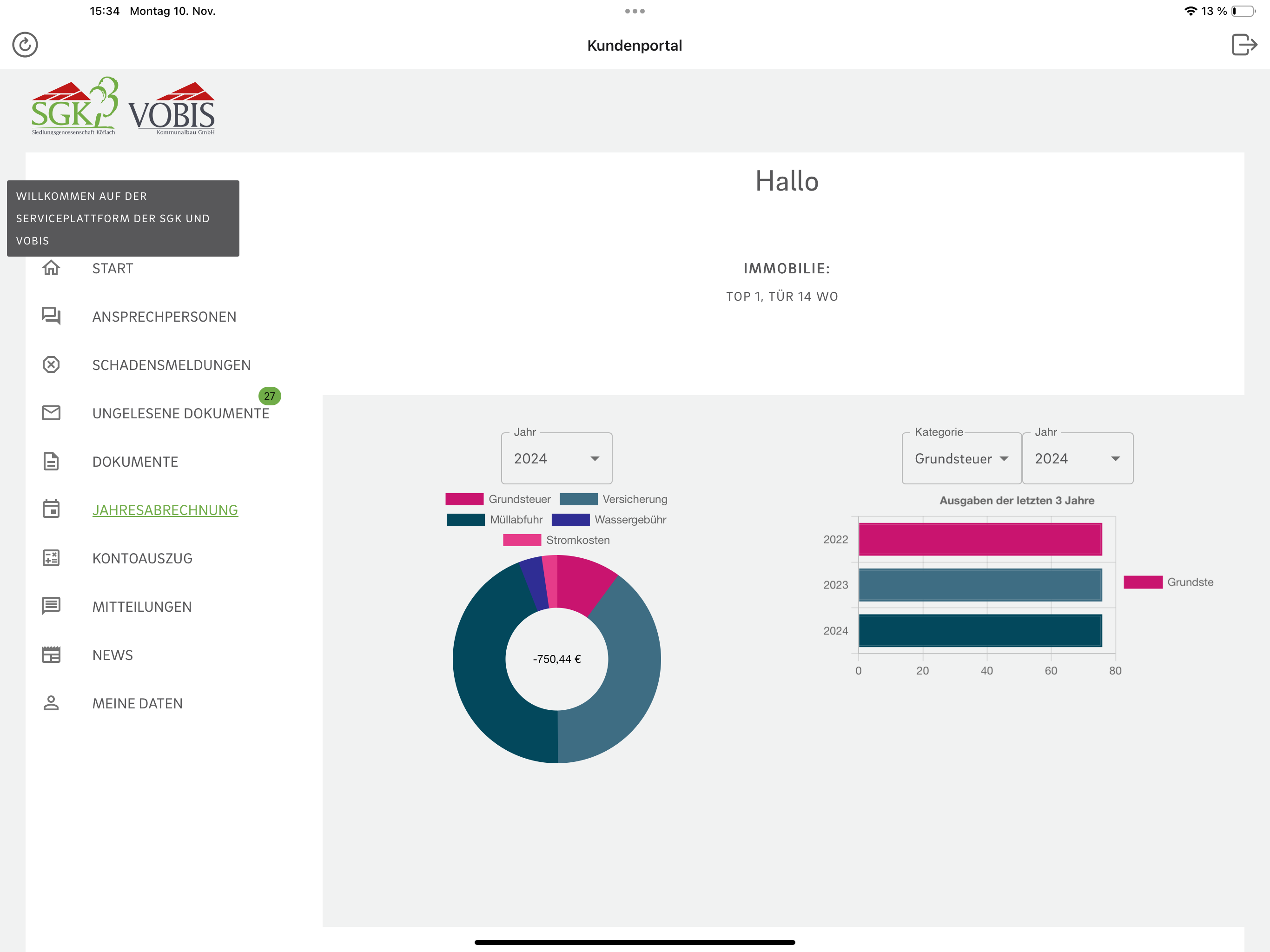Open the Kategorie Grundsteuer dropdown
1270x952 pixels.
pyautogui.click(x=961, y=458)
